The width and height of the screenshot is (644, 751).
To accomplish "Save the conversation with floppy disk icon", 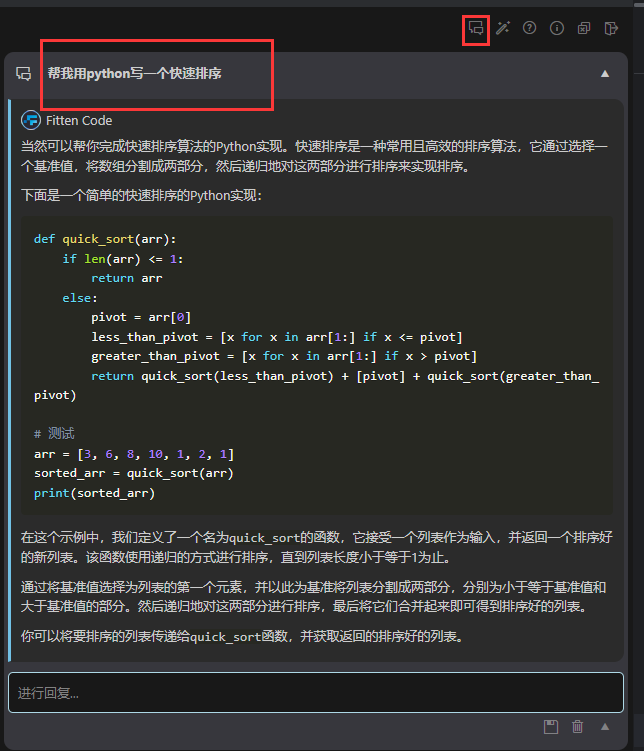I will pos(550,727).
